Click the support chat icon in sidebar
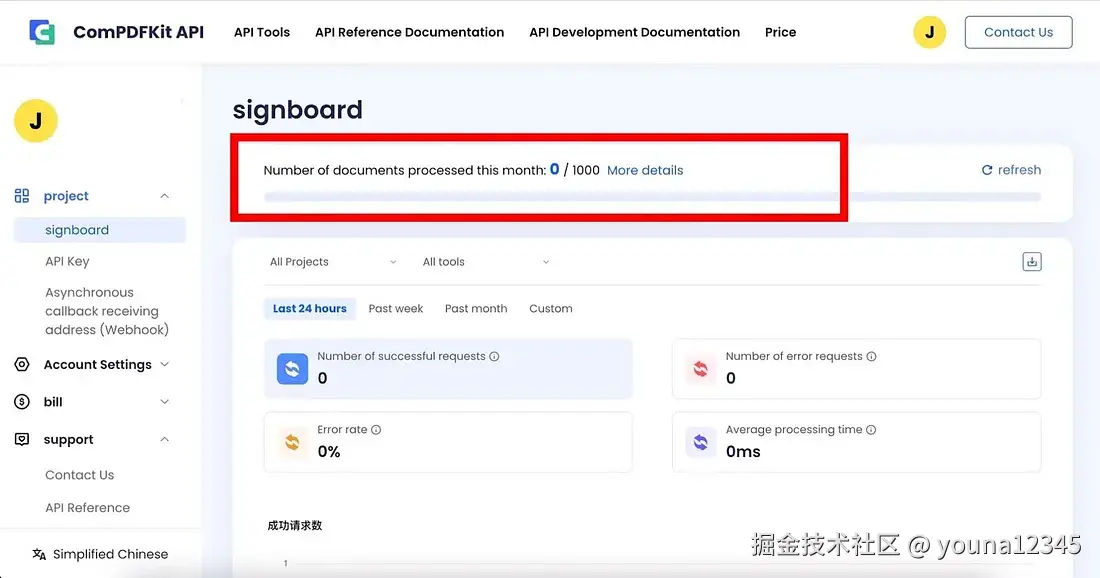Viewport: 1100px width, 578px height. pos(22,439)
